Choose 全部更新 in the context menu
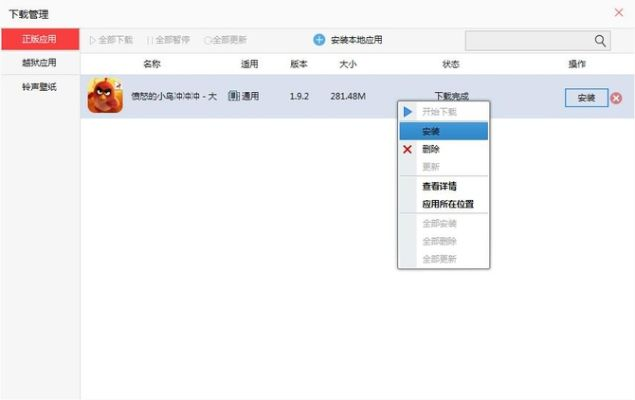Viewport: 635px width, 400px height. [x=444, y=259]
